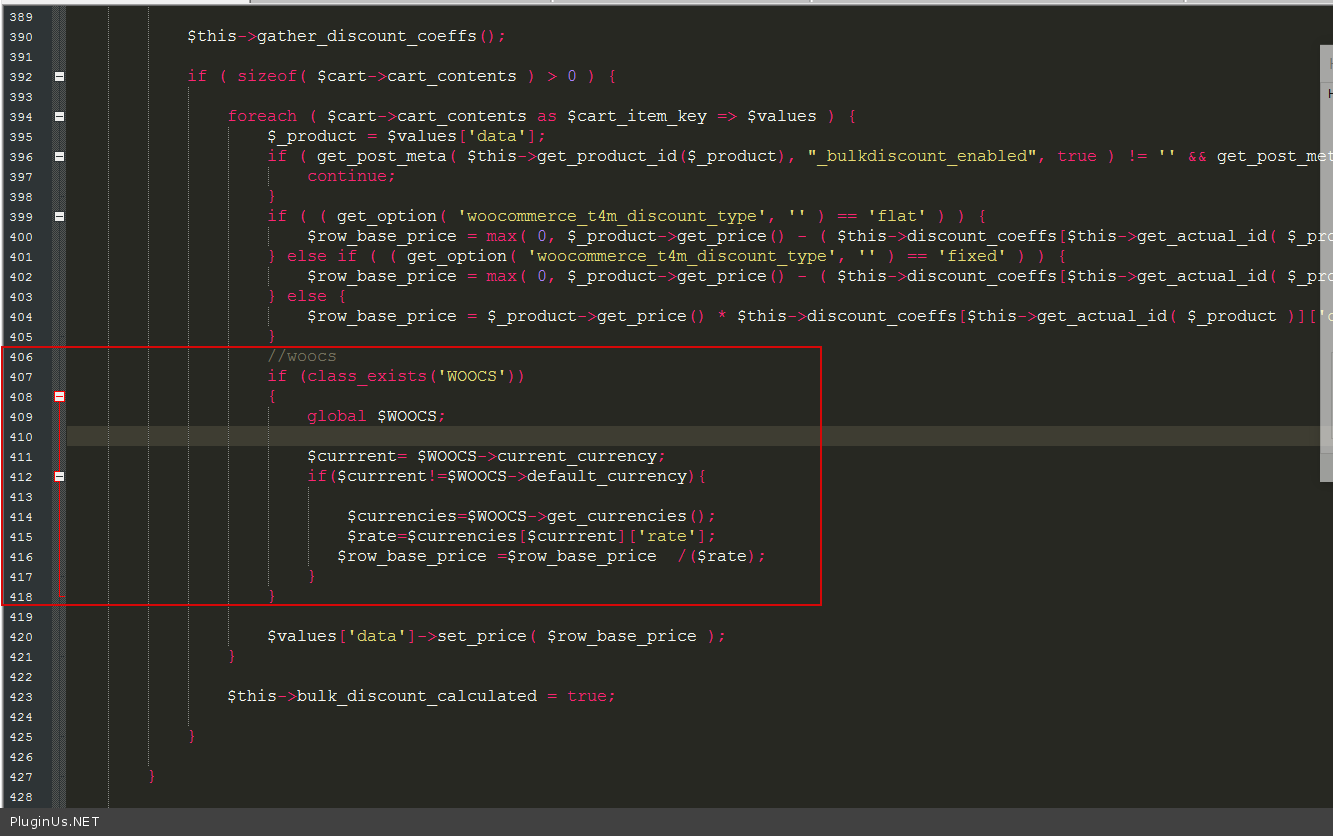Image resolution: width=1333 pixels, height=836 pixels.
Task: Click line number 389 in the gutter
Action: (x=20, y=17)
